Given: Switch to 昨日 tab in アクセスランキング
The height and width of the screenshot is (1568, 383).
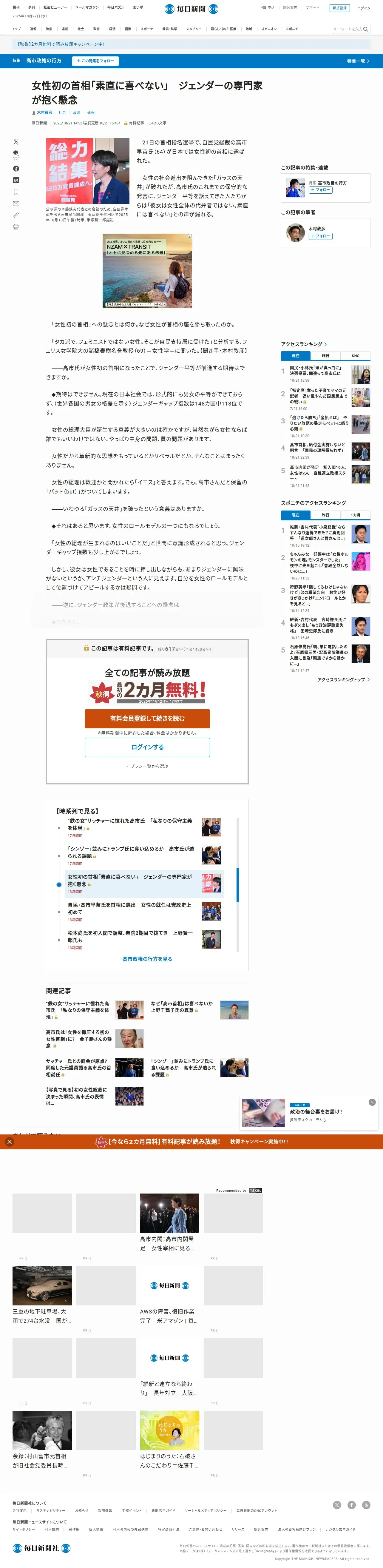Looking at the screenshot, I should pos(325,355).
